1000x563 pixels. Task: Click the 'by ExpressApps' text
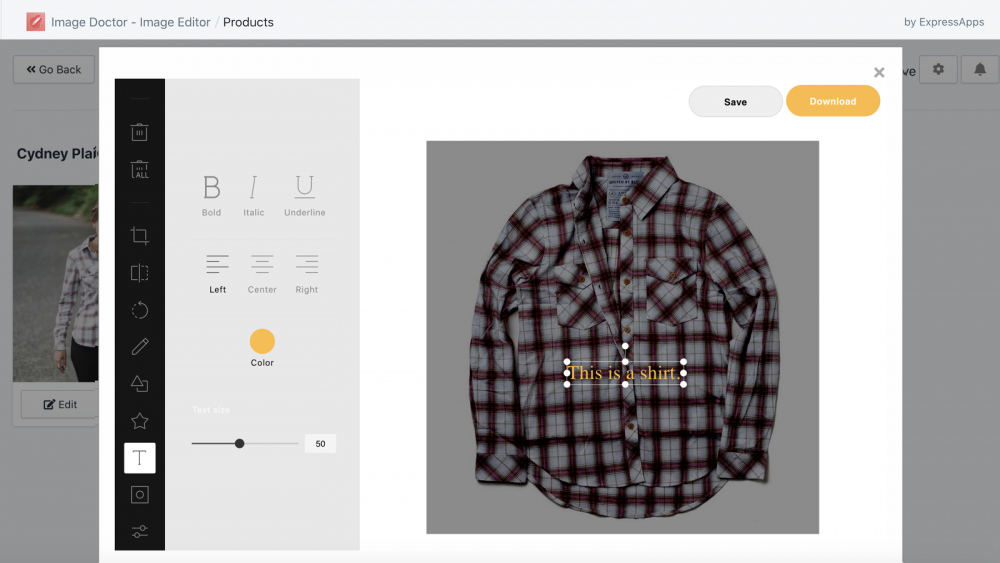click(944, 22)
